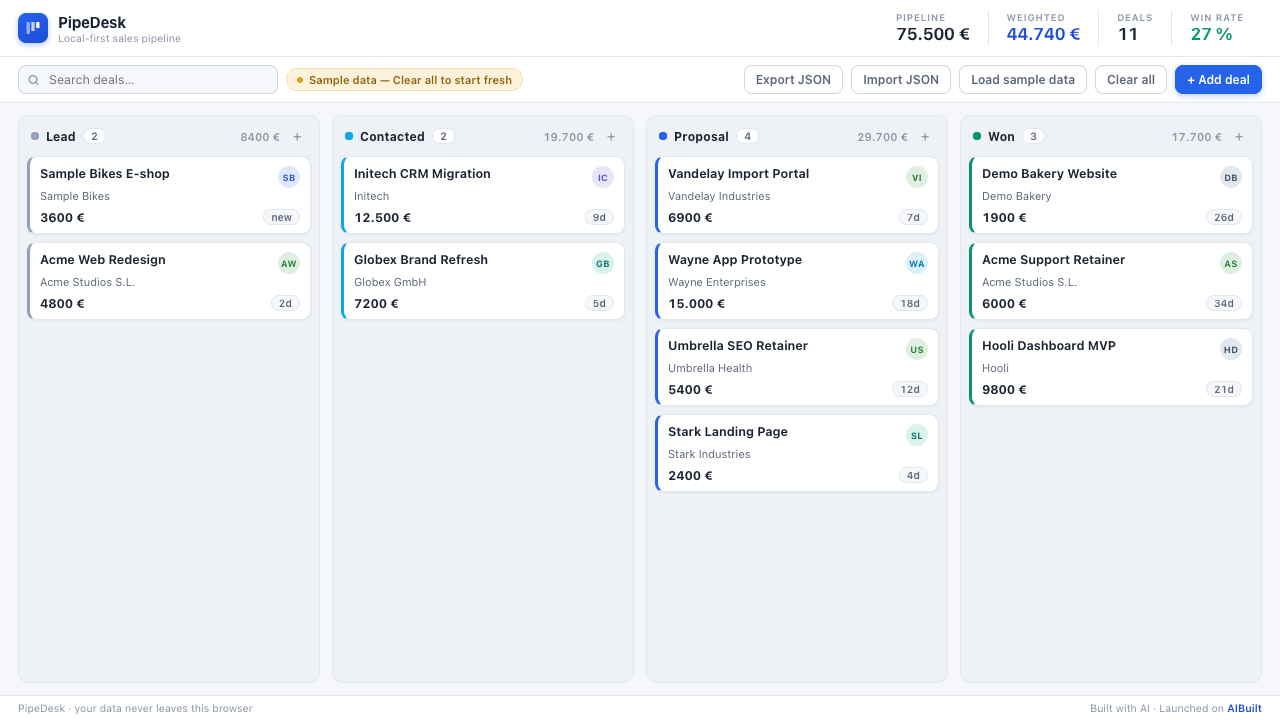Screen dimensions: 1280x720
Task: Click the Proposal count badge 4
Action: (747, 137)
